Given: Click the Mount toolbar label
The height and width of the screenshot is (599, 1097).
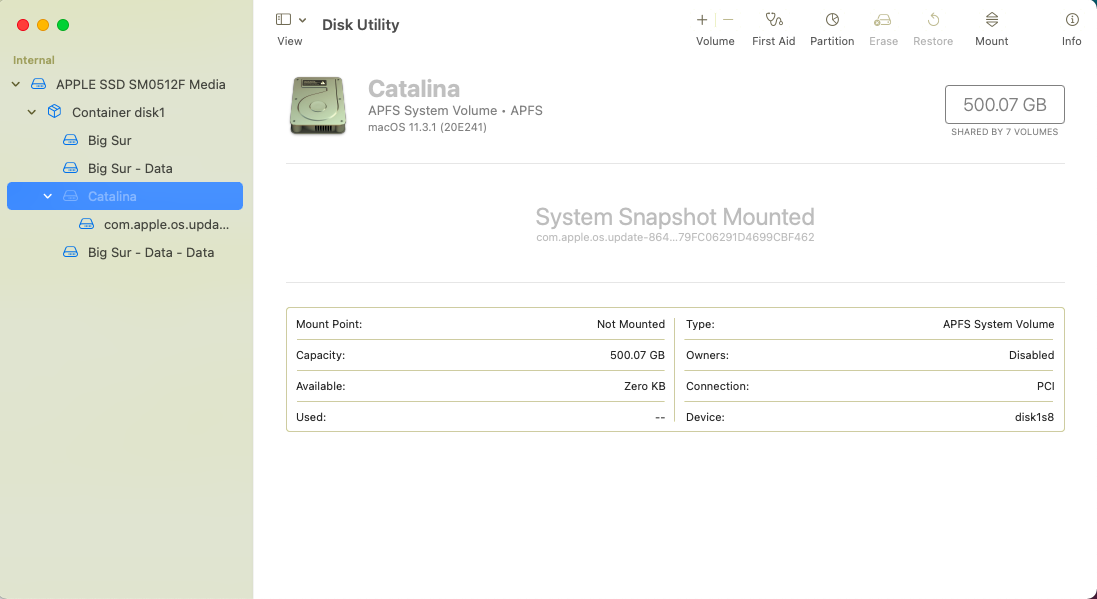Looking at the screenshot, I should point(992,41).
